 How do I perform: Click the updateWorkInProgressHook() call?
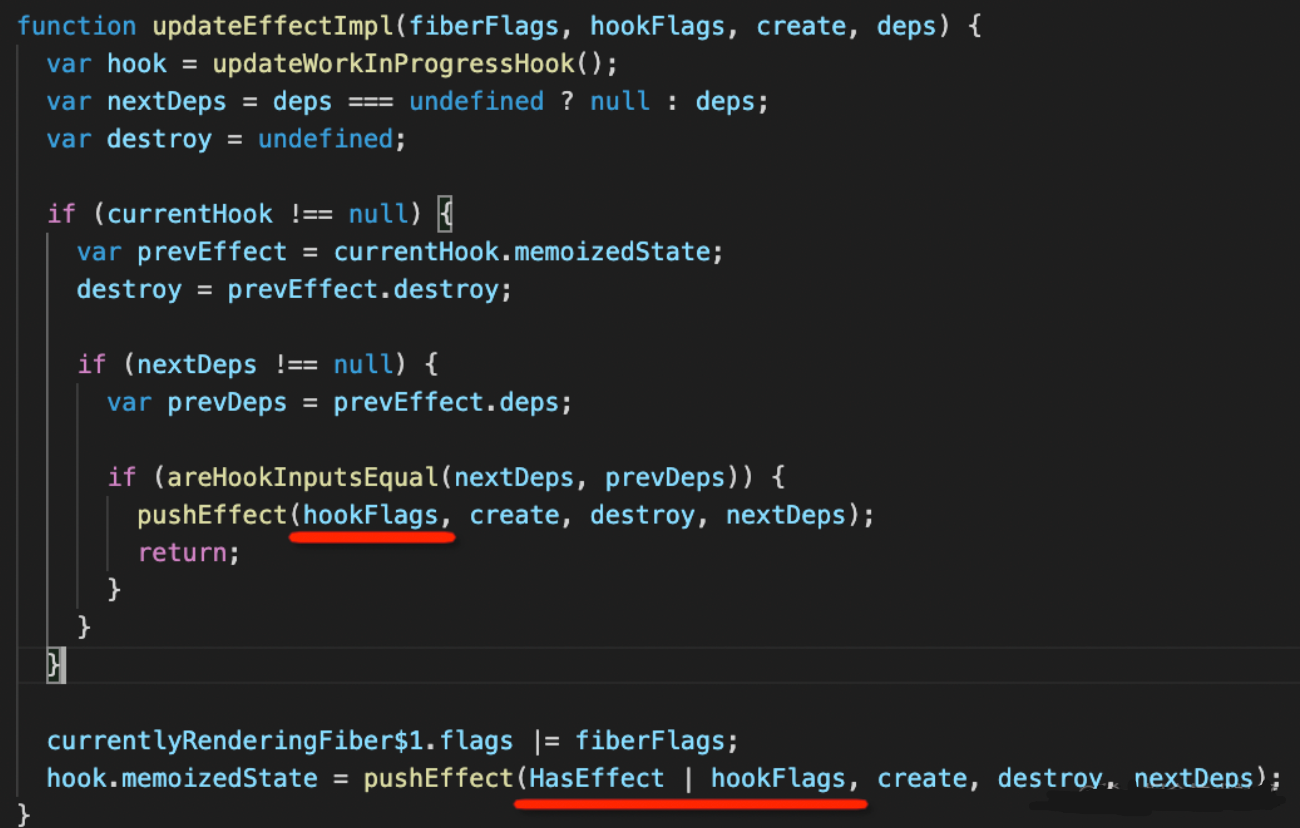tap(408, 64)
